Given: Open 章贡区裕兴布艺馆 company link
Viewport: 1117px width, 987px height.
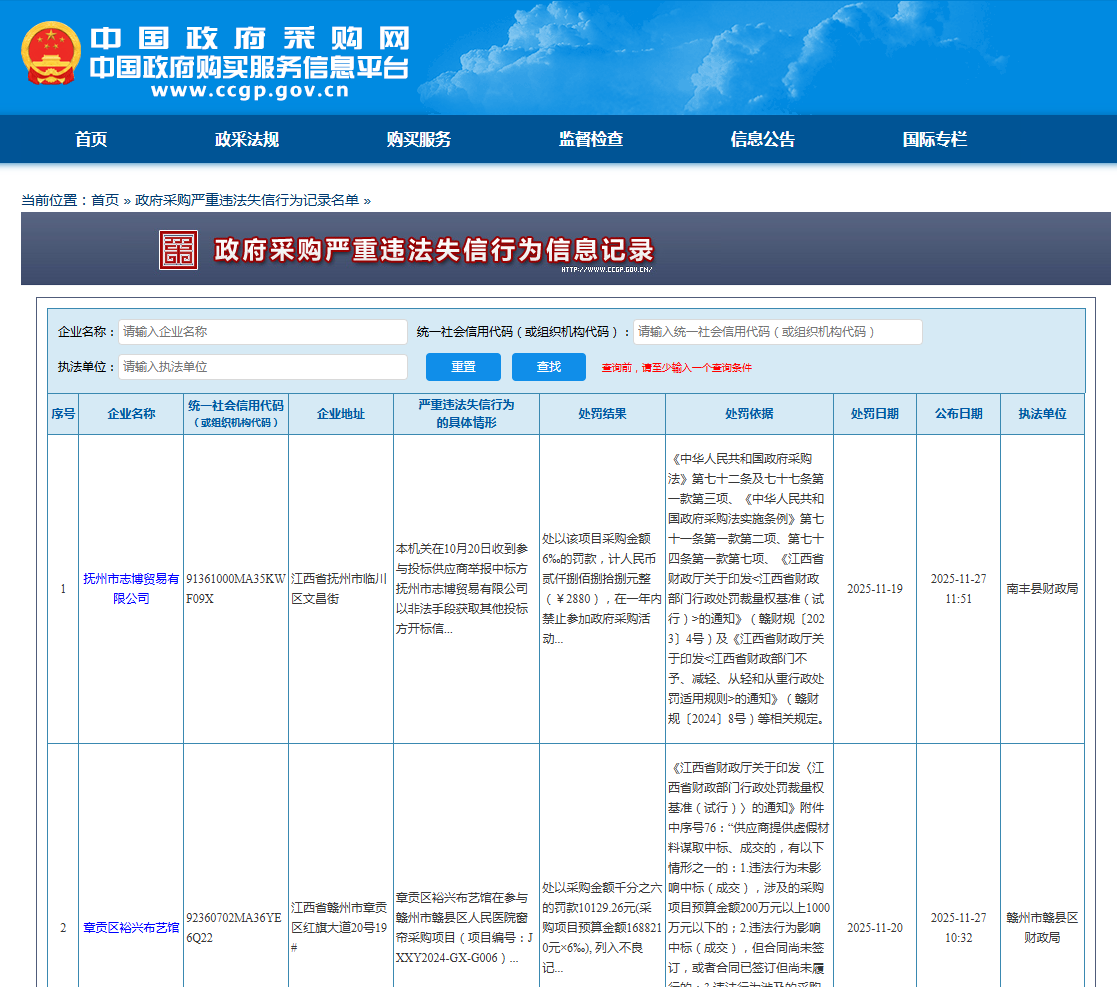Looking at the screenshot, I should 131,928.
